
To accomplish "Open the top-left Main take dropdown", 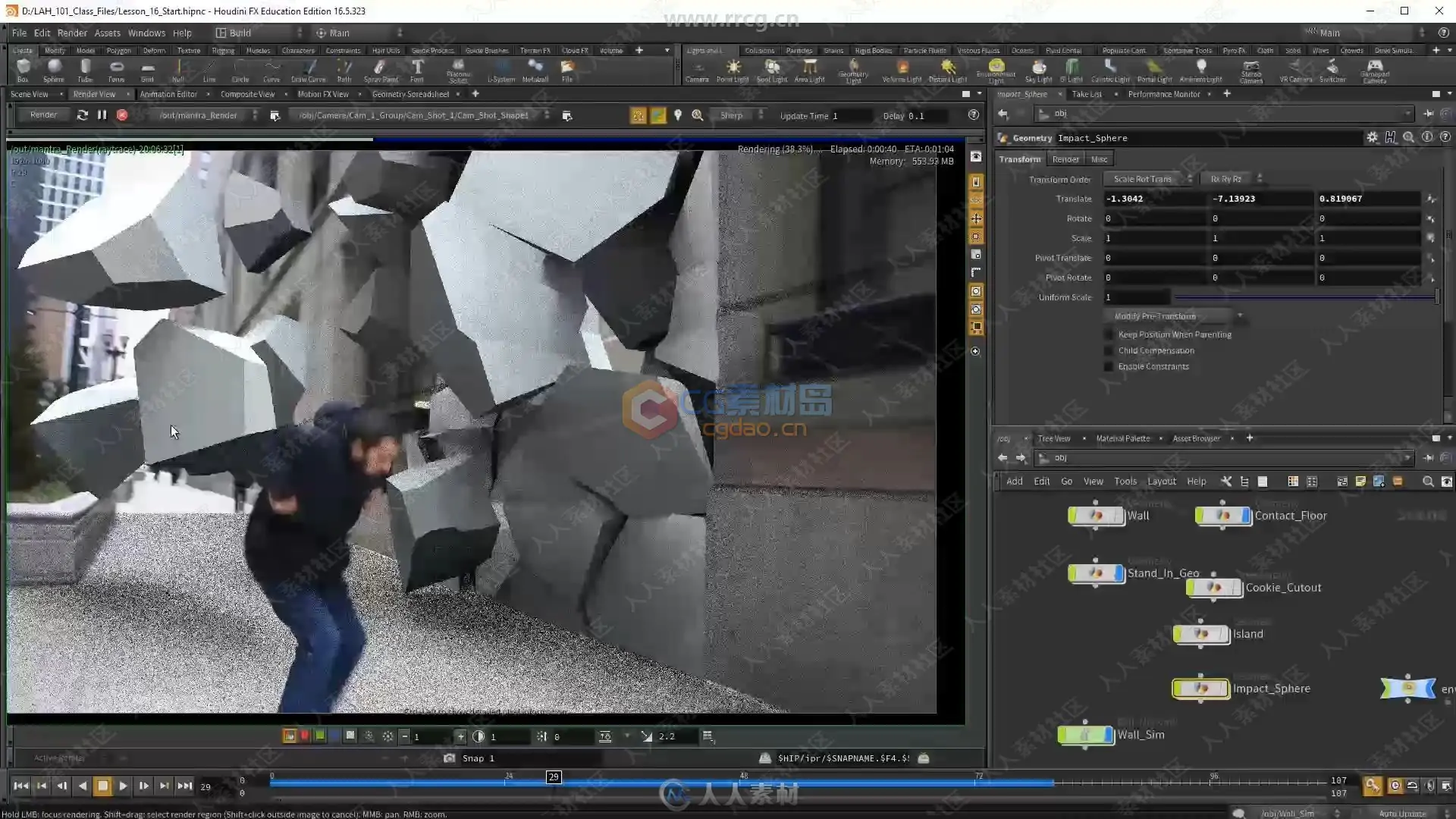I will pos(357,33).
